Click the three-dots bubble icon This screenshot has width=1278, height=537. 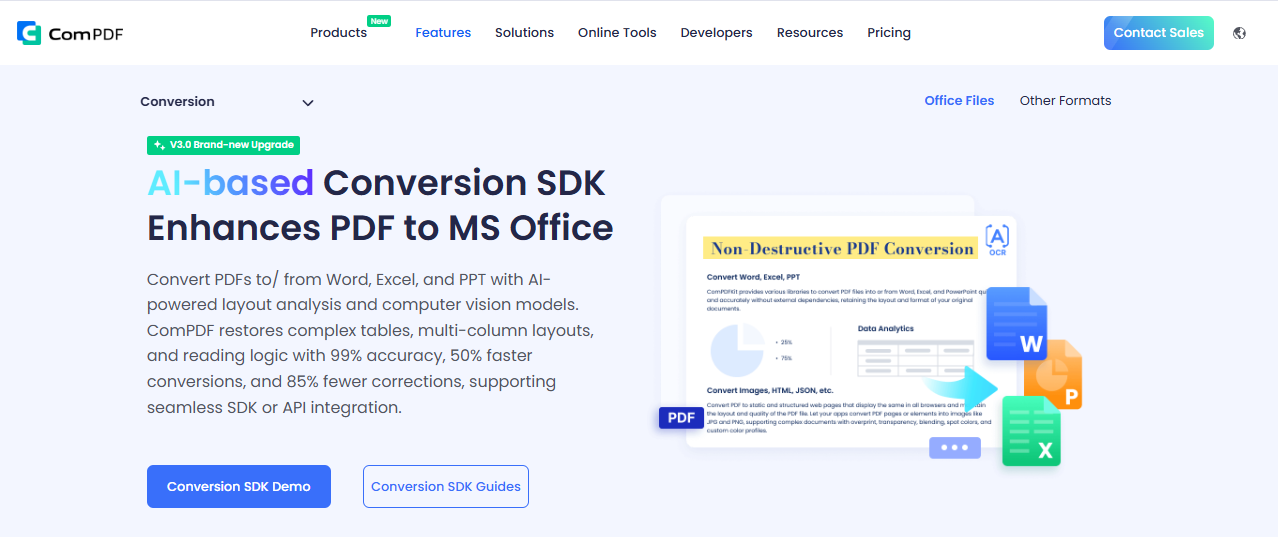[x=955, y=448]
